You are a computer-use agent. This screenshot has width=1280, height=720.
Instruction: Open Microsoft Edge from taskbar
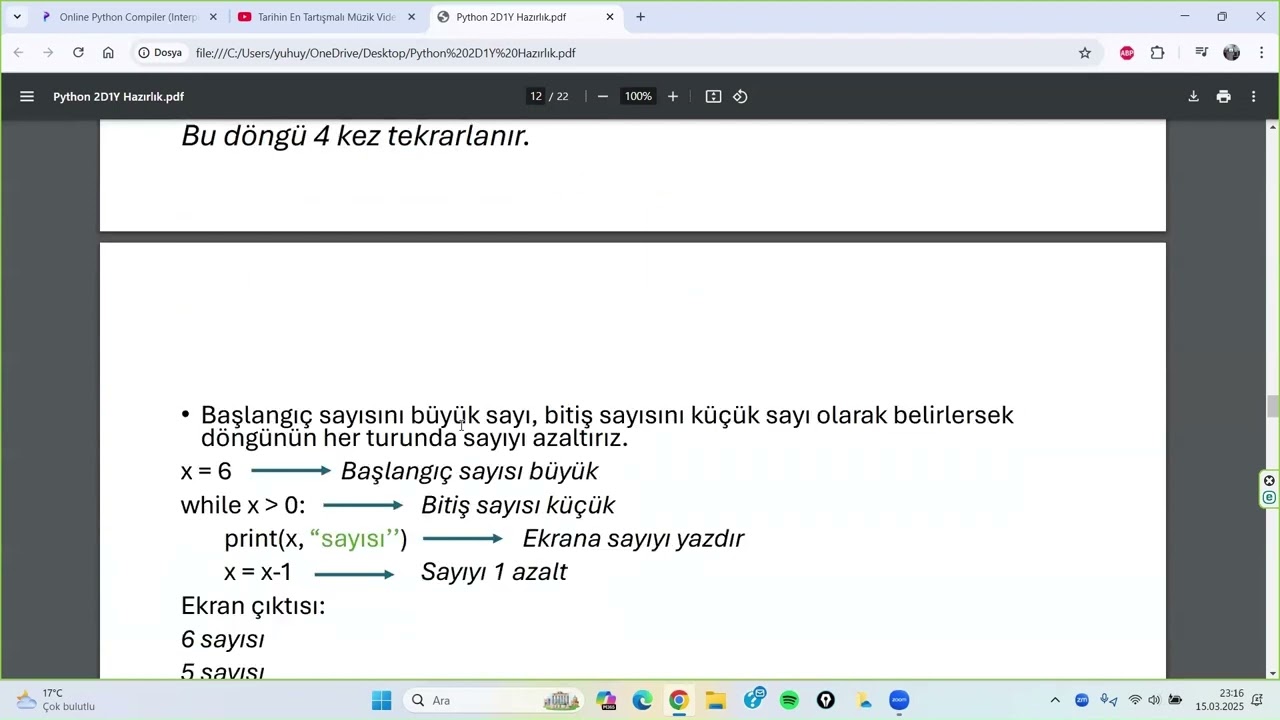[x=643, y=700]
